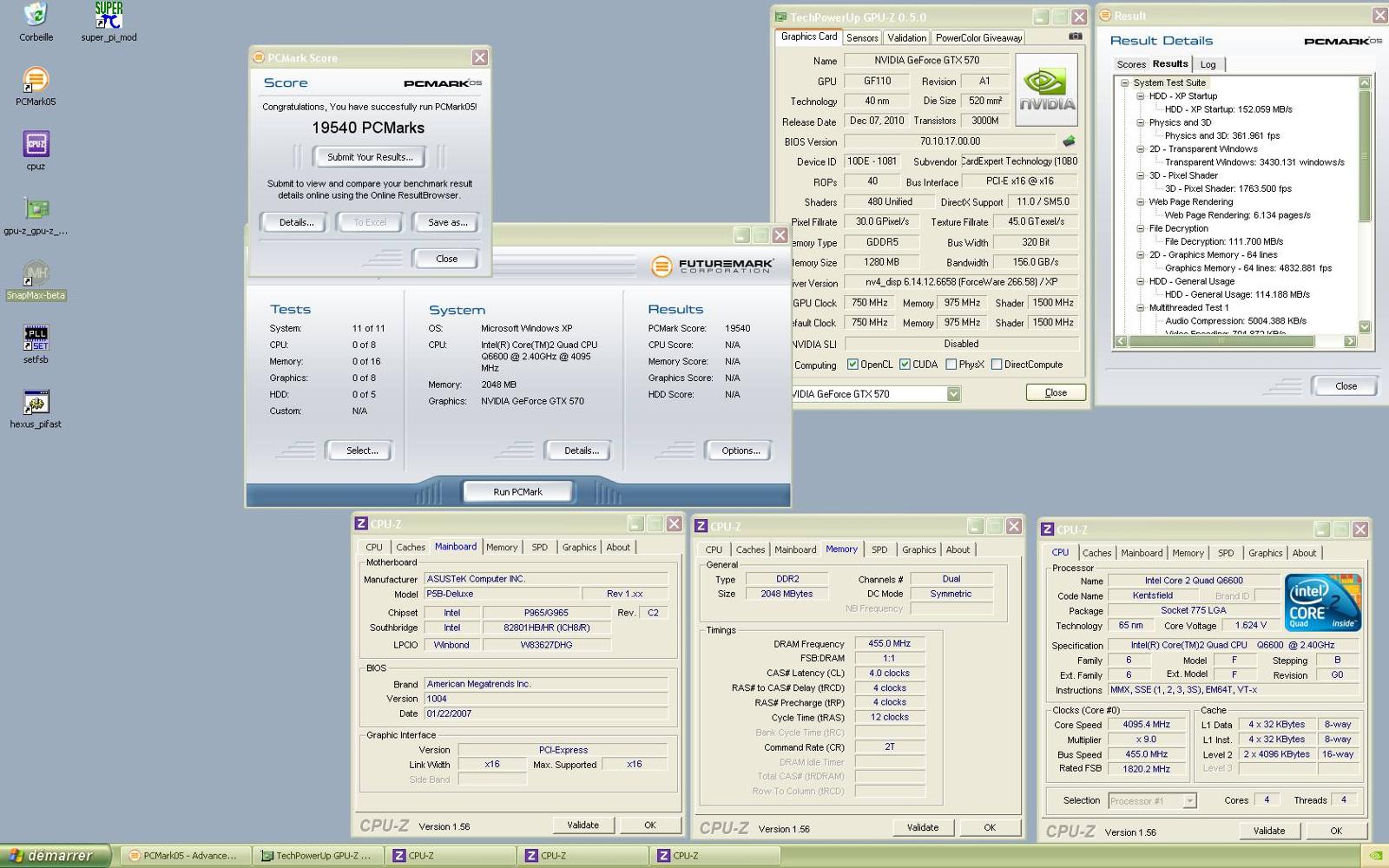This screenshot has height=868, width=1389.
Task: Select '19540 PCMarks' score text
Action: [368, 128]
